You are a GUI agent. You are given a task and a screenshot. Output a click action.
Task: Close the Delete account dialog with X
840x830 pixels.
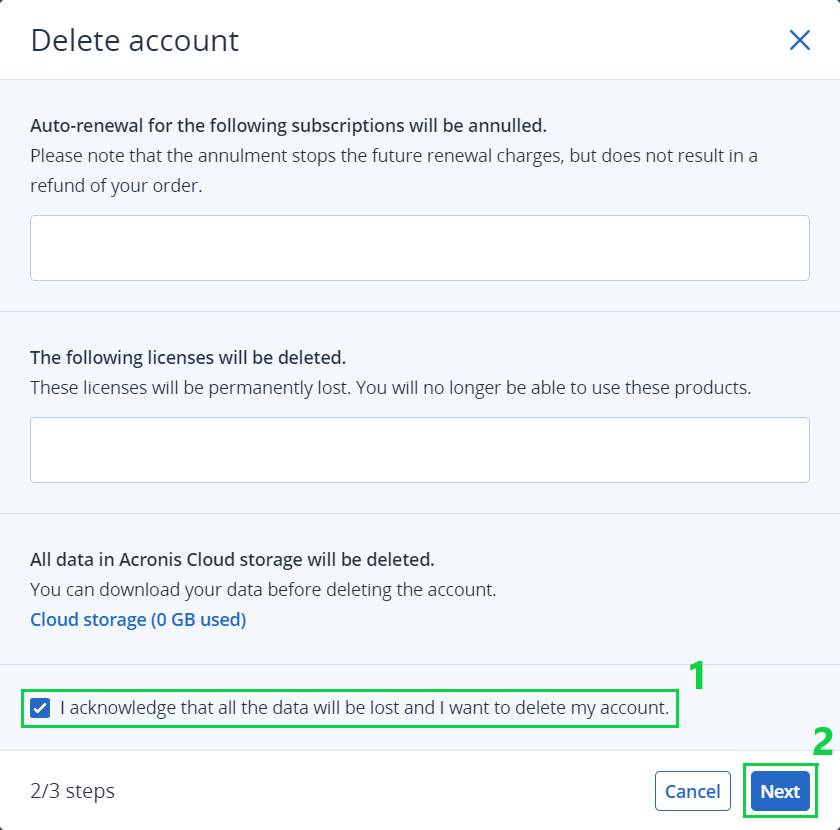click(799, 40)
